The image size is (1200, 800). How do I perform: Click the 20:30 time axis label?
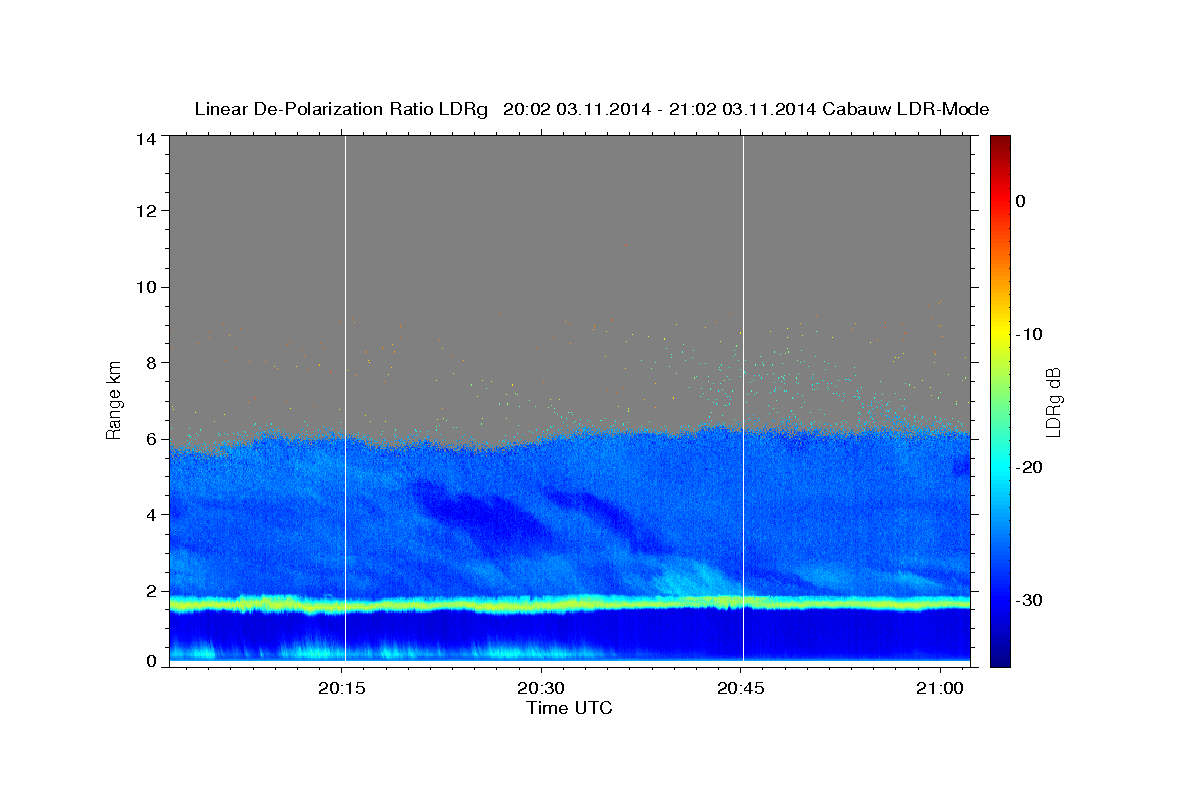(x=541, y=690)
